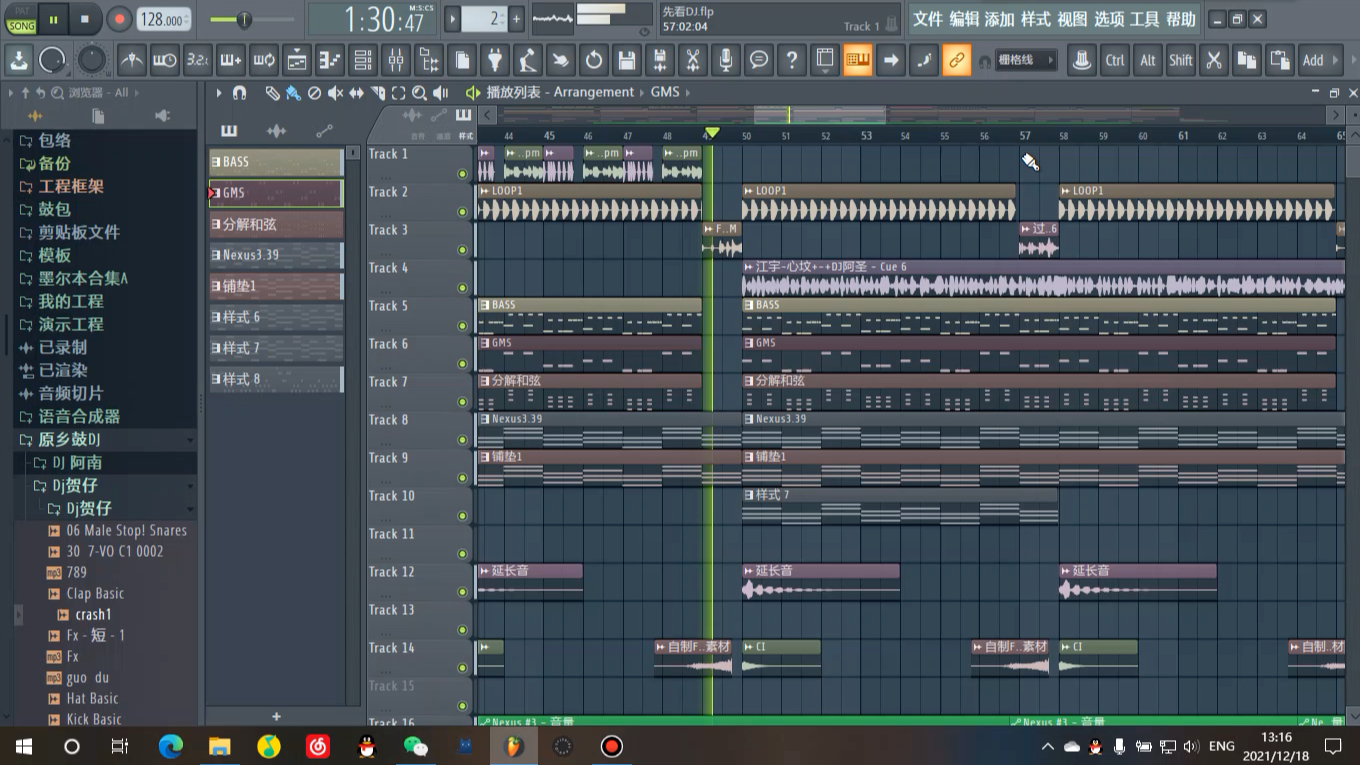This screenshot has height=765, width=1360.
Task: Mute Track 12 with its green dot
Action: click(462, 592)
